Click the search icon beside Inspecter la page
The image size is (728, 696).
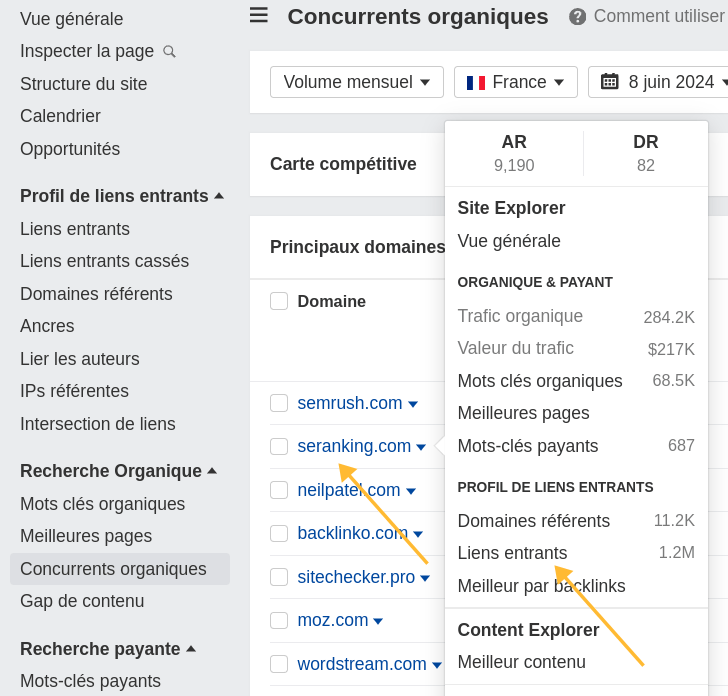(x=169, y=52)
